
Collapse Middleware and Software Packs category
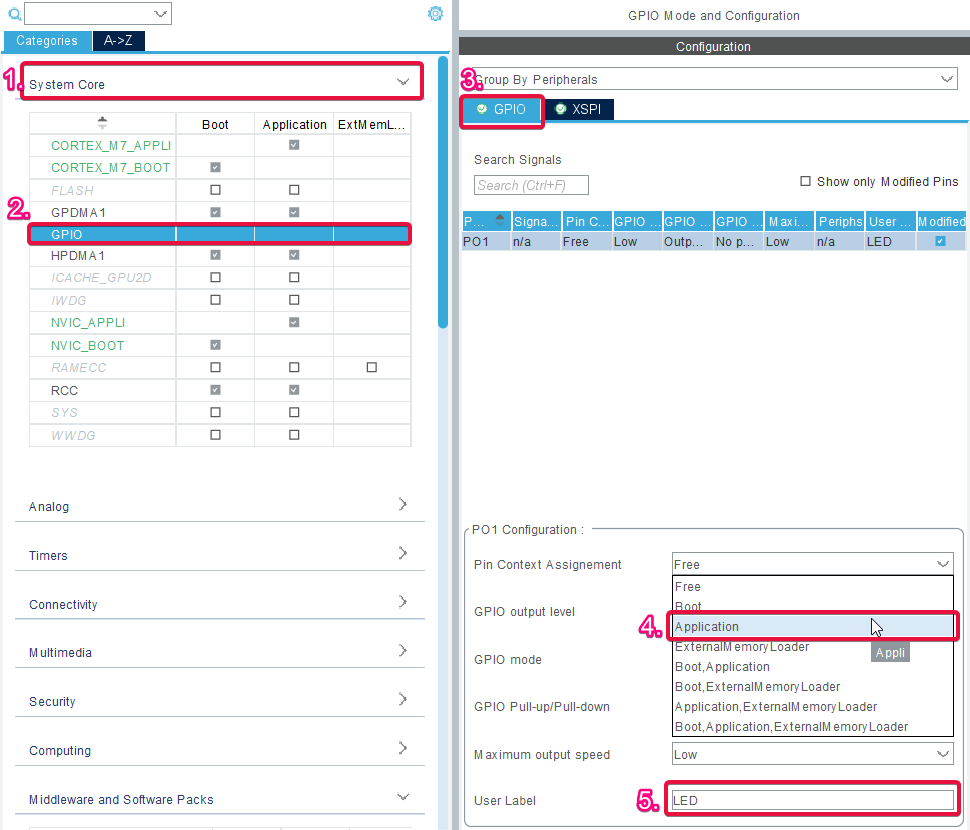tap(220, 798)
